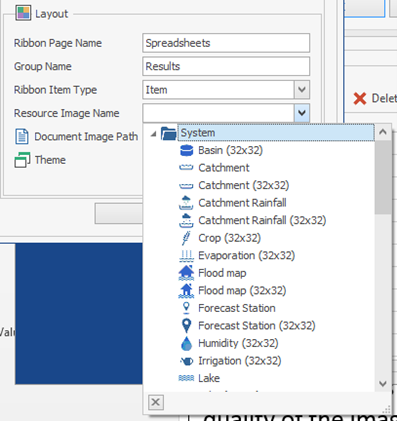This screenshot has height=421, width=397.
Task: Choose the Catchment Rainfall entry
Action: click(x=242, y=203)
